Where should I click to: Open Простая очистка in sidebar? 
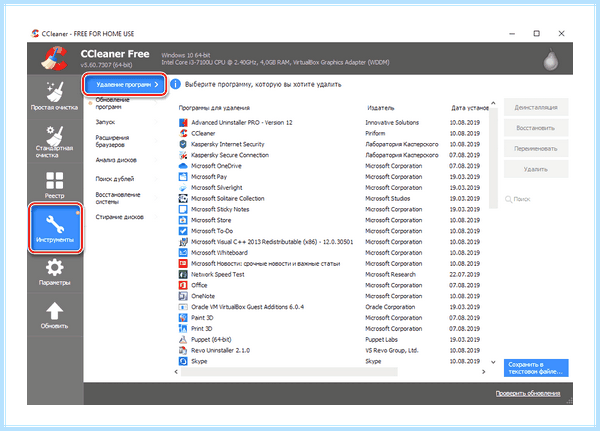tap(55, 96)
